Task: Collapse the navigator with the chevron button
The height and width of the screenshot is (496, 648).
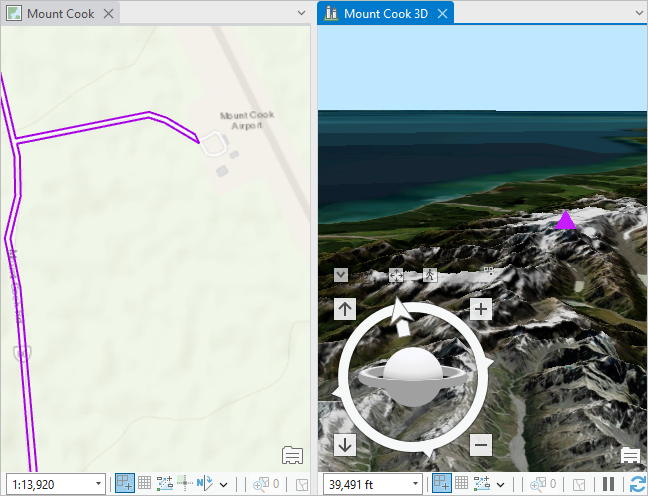Action: point(341,274)
